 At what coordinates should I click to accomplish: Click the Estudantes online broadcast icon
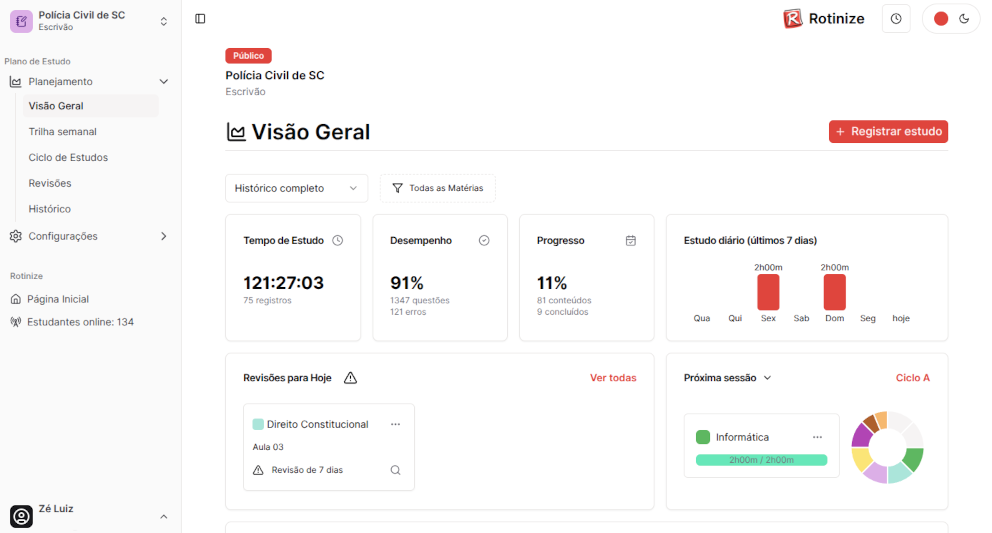click(x=16, y=322)
